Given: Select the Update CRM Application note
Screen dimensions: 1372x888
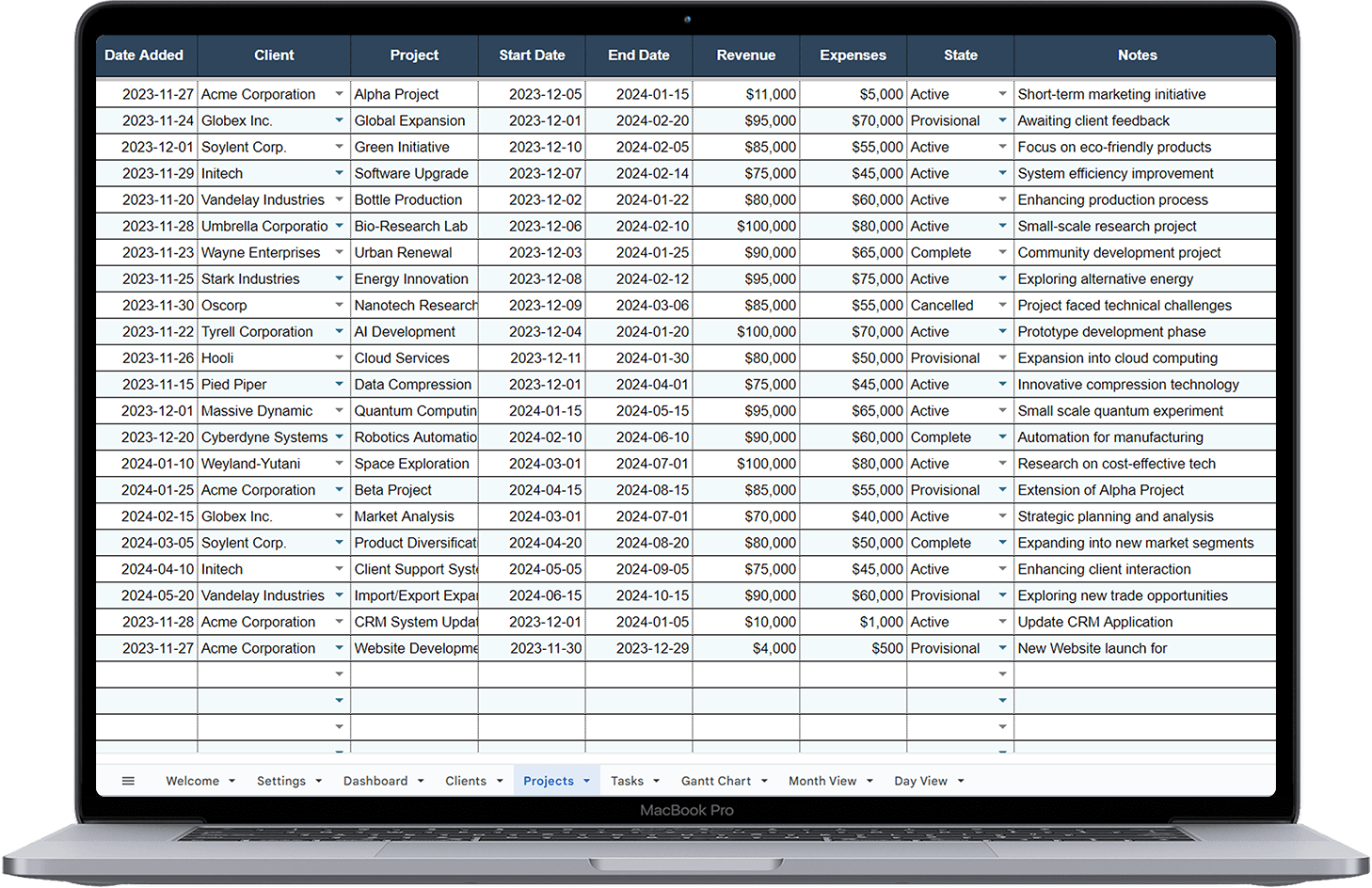Looking at the screenshot, I should (1145, 621).
